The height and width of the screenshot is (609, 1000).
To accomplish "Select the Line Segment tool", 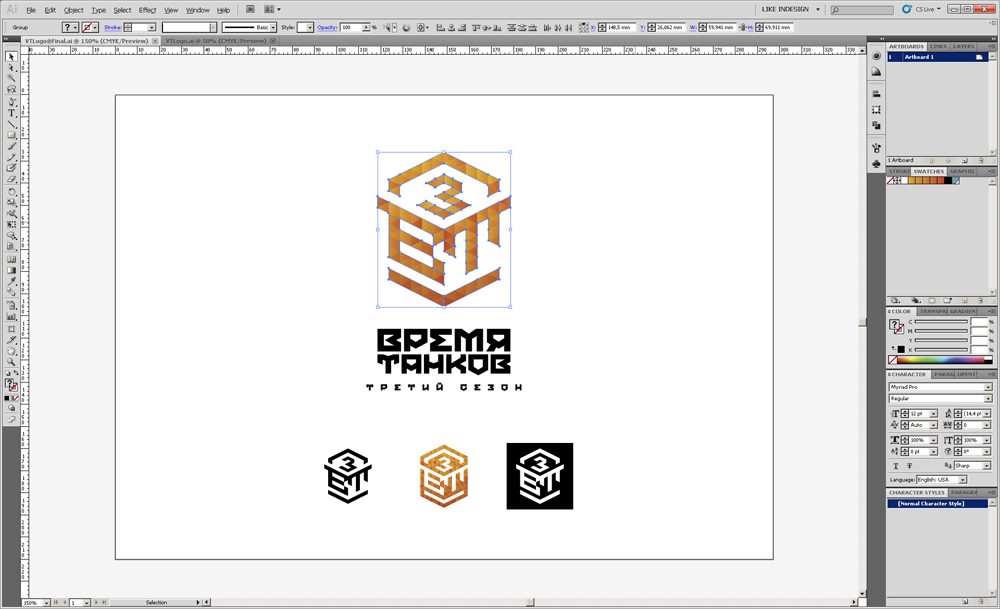I will (11, 124).
